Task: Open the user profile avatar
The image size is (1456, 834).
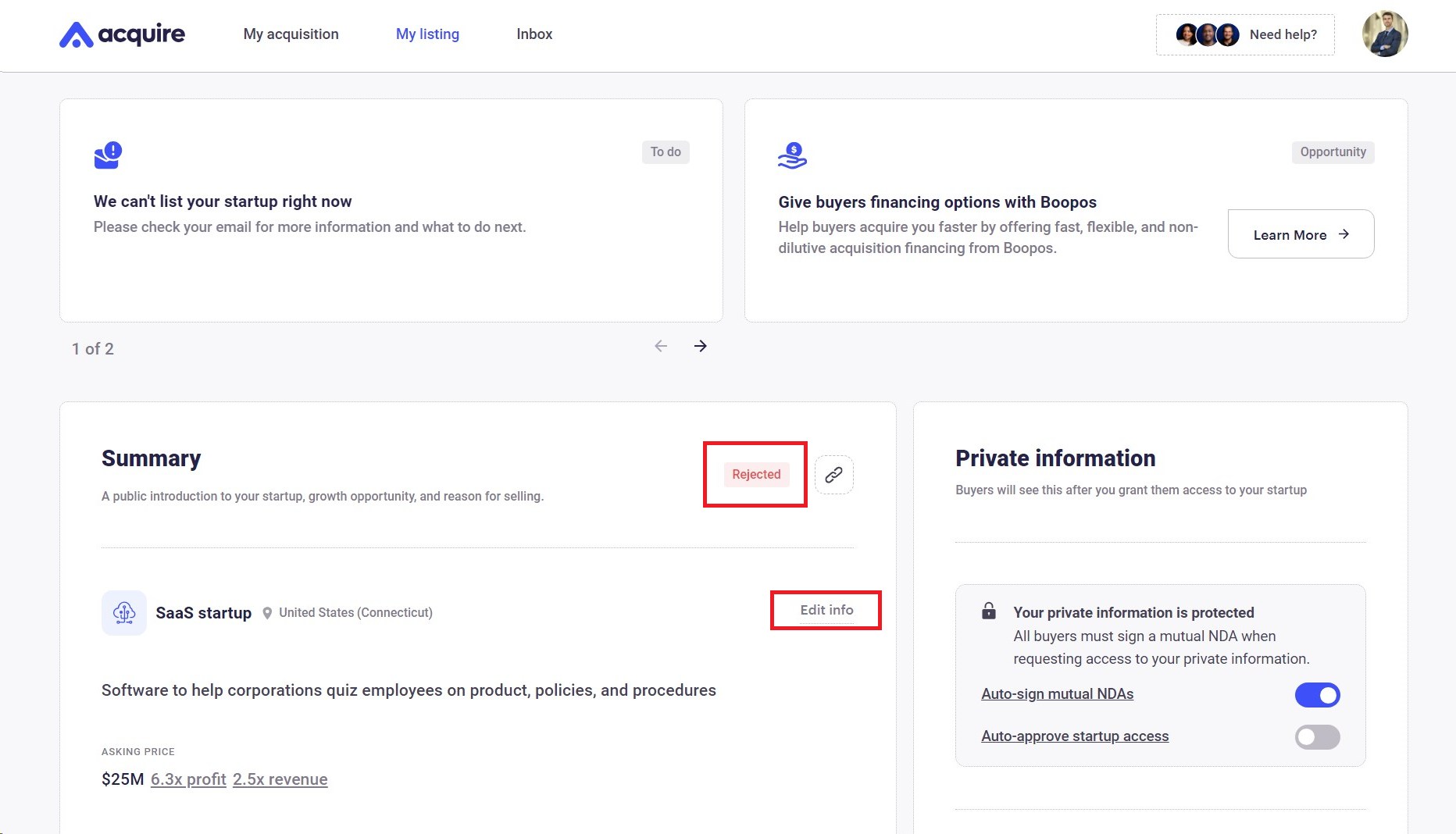Action: coord(1384,34)
